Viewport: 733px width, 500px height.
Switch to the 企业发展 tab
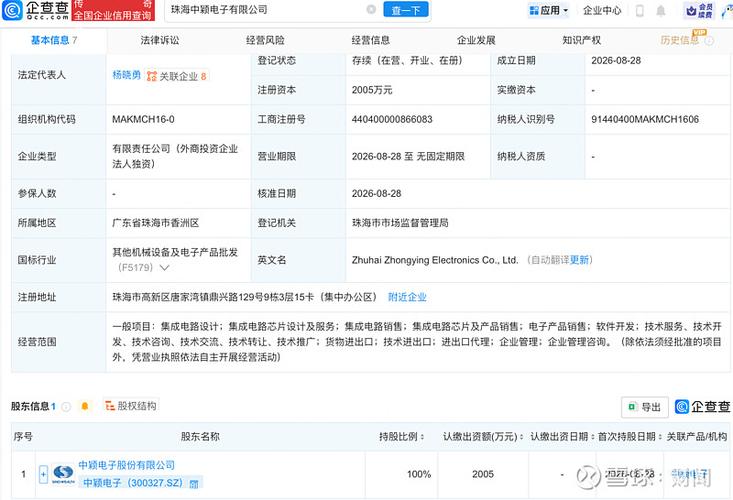[476, 40]
